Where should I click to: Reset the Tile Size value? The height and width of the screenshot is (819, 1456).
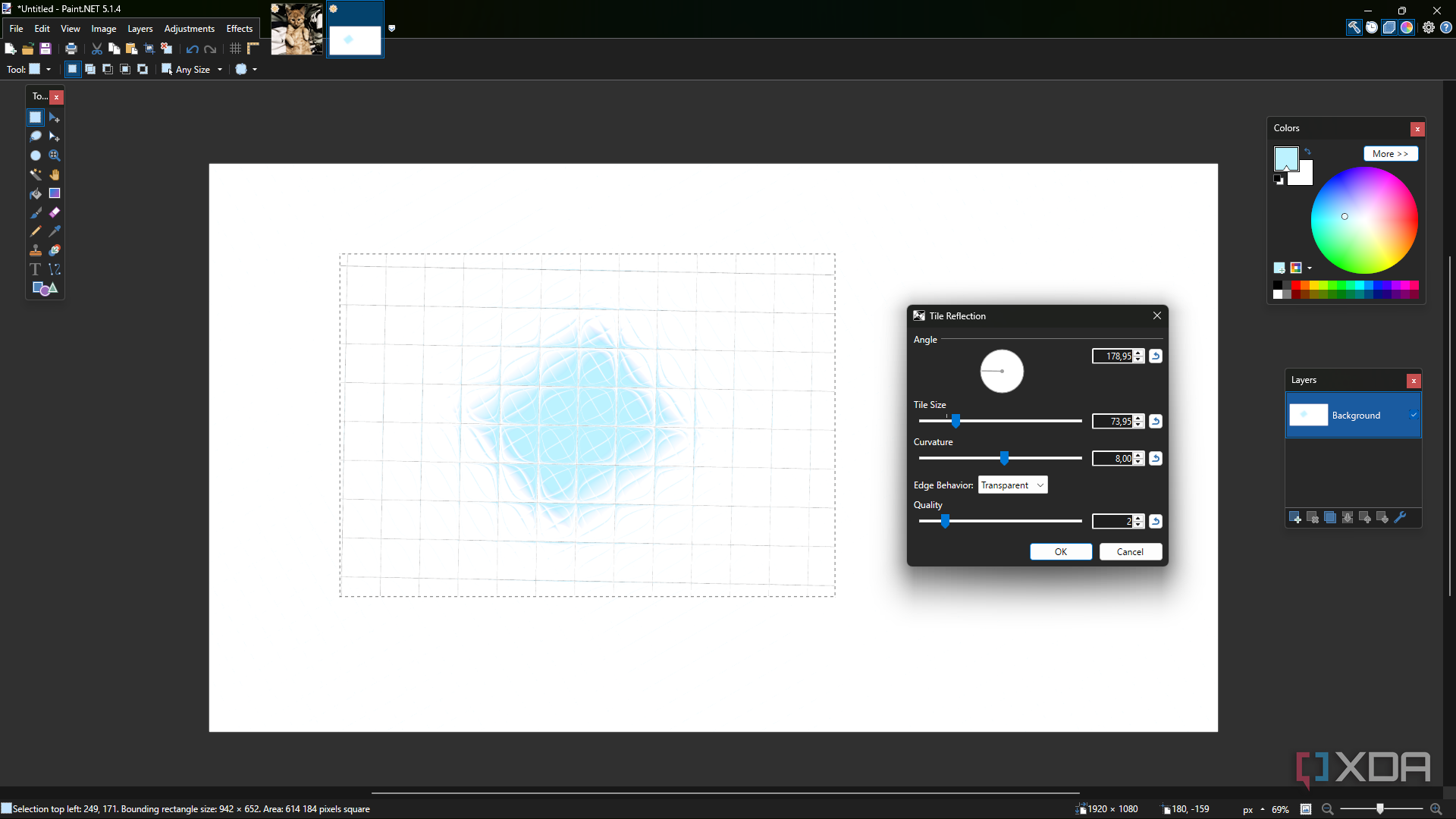point(1156,422)
